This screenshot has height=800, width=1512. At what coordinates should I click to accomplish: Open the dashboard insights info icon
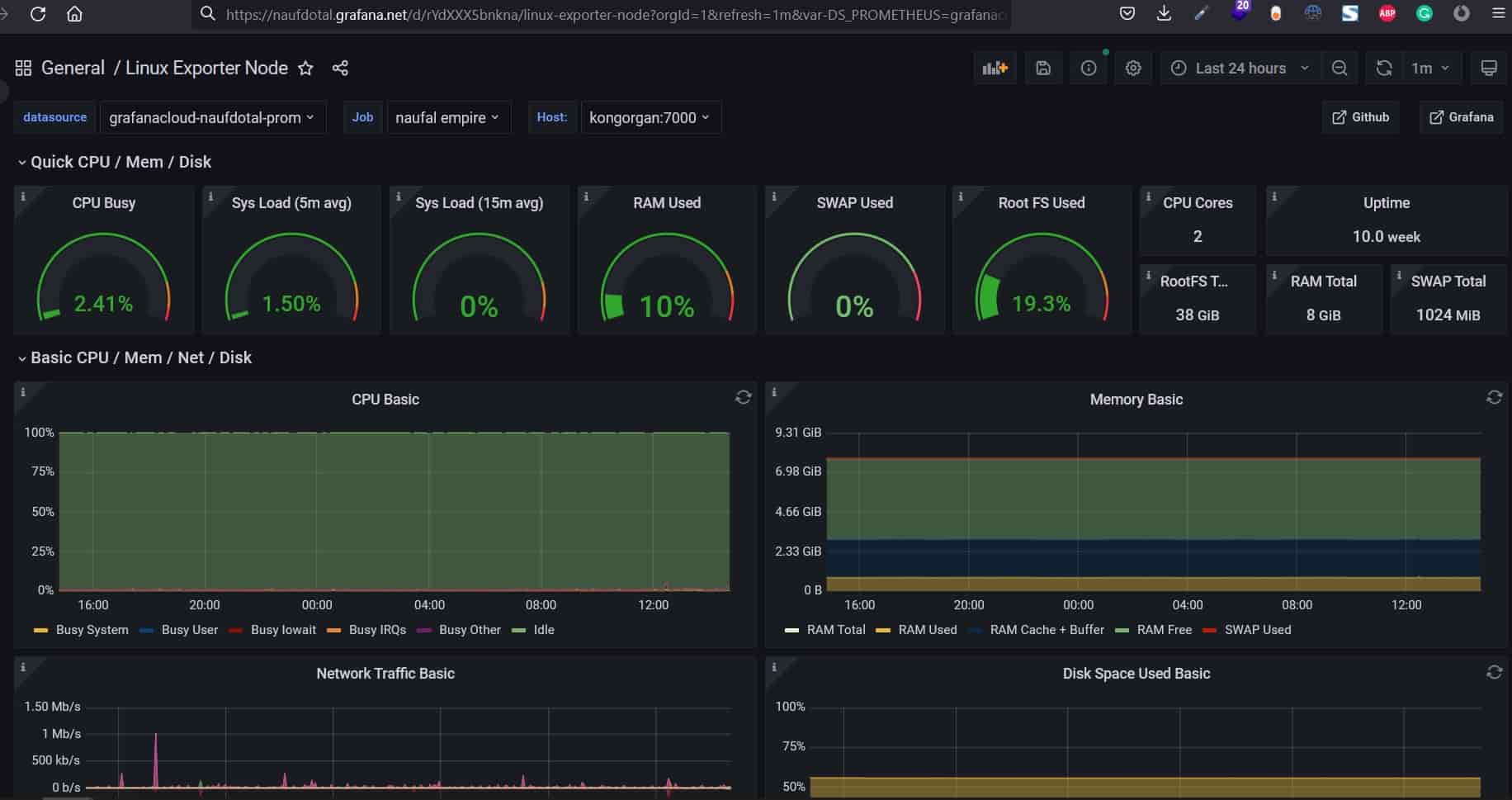click(x=1089, y=69)
